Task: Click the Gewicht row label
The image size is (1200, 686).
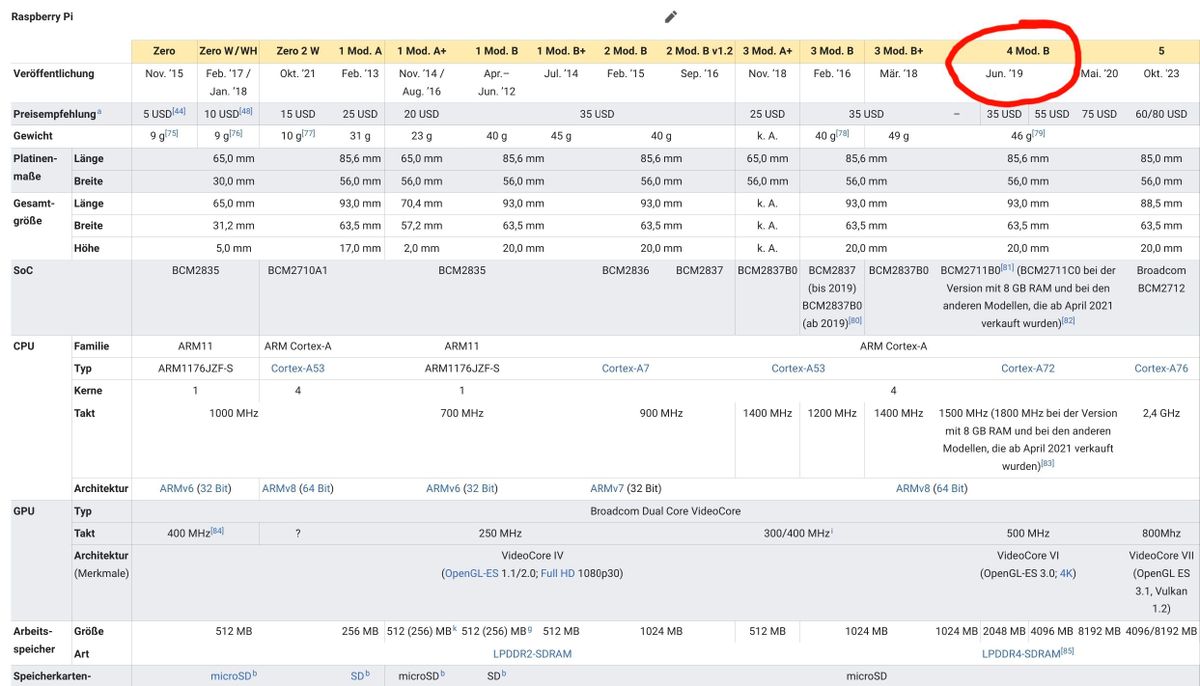Action: pyautogui.click(x=33, y=135)
